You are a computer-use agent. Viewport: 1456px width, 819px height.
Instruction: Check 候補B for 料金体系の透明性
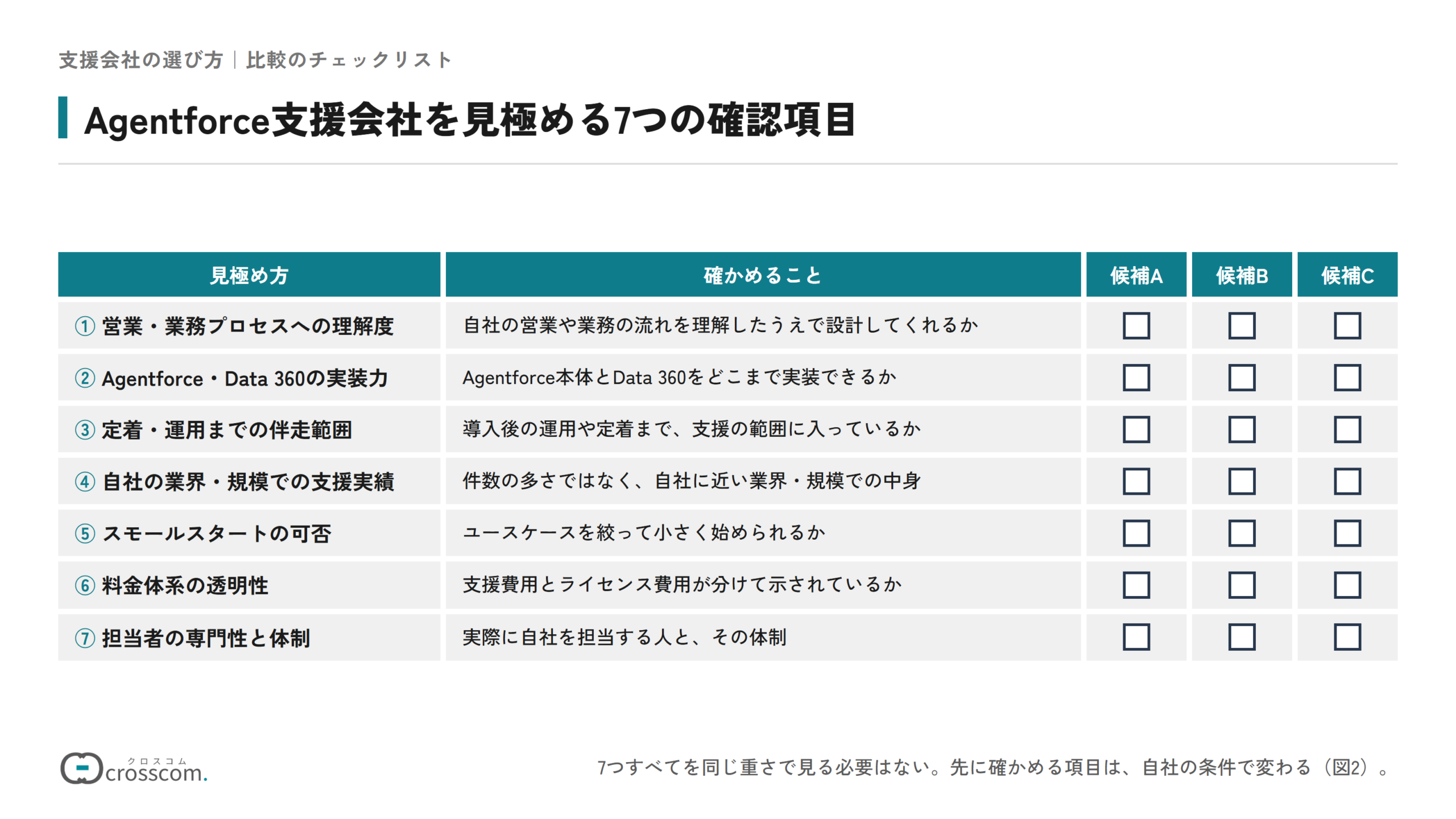coord(1242,585)
